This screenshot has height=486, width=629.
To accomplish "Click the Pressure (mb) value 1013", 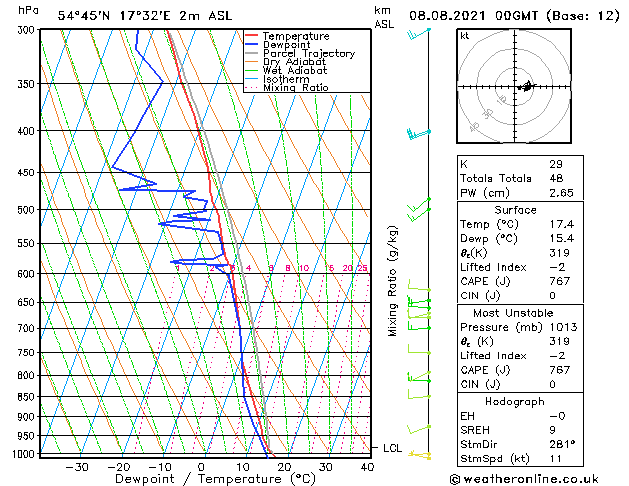I will (564, 327).
